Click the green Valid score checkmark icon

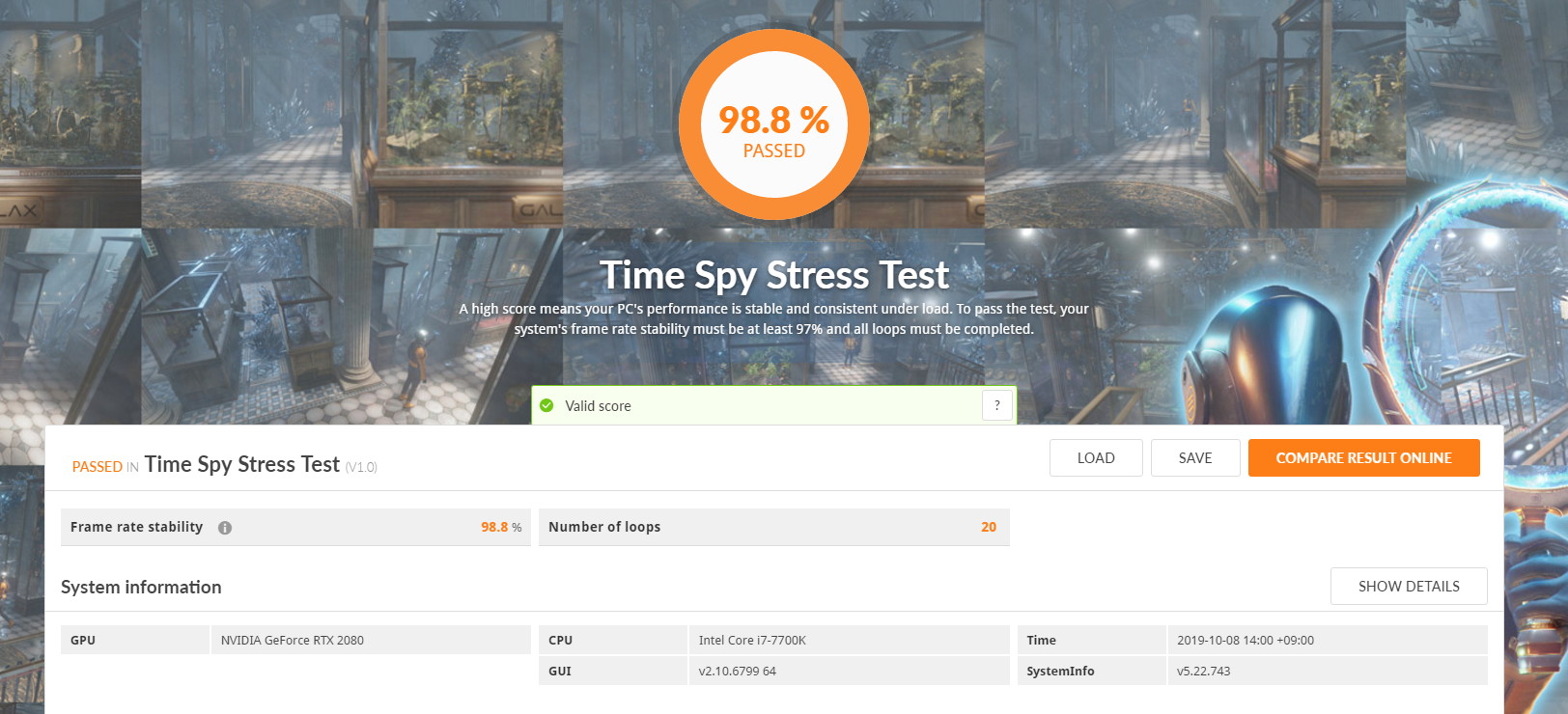[x=546, y=405]
